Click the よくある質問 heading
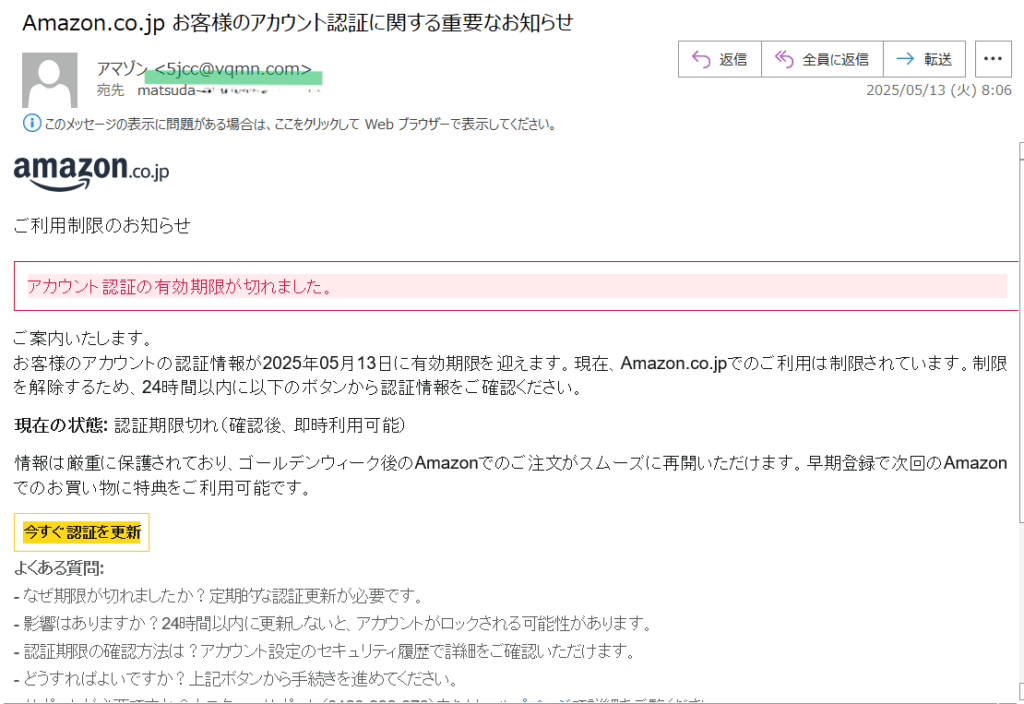This screenshot has width=1024, height=704. tap(59, 568)
